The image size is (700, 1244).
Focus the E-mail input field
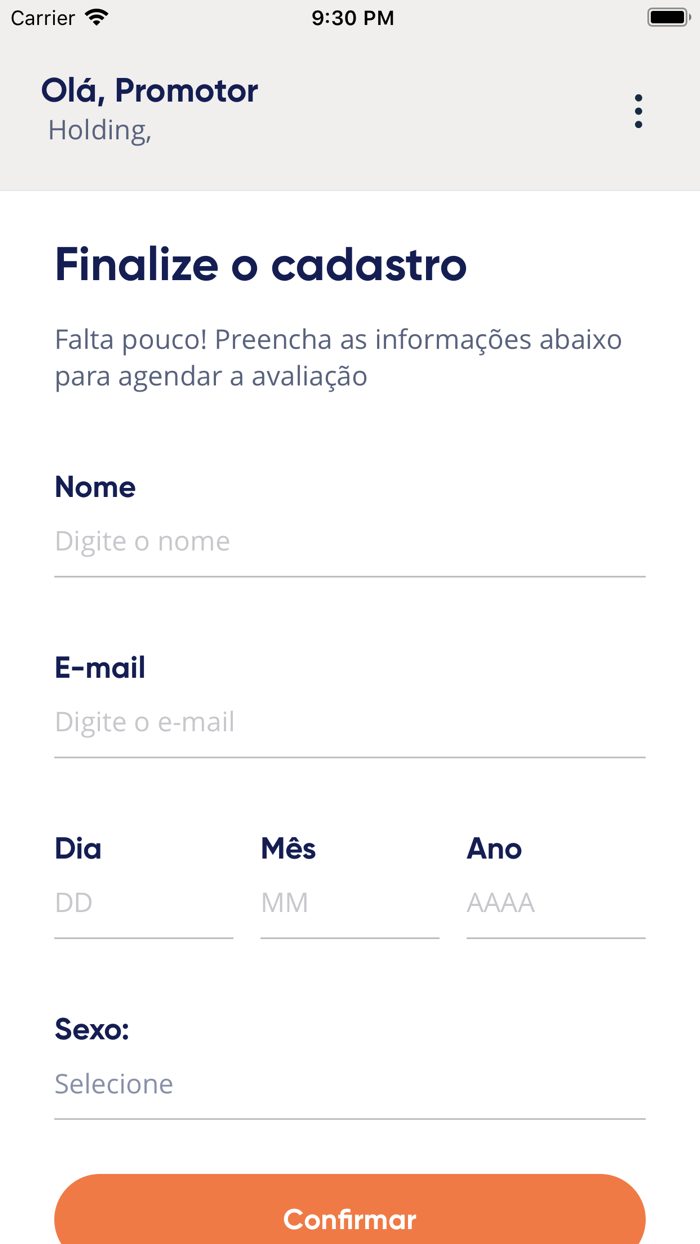click(350, 721)
